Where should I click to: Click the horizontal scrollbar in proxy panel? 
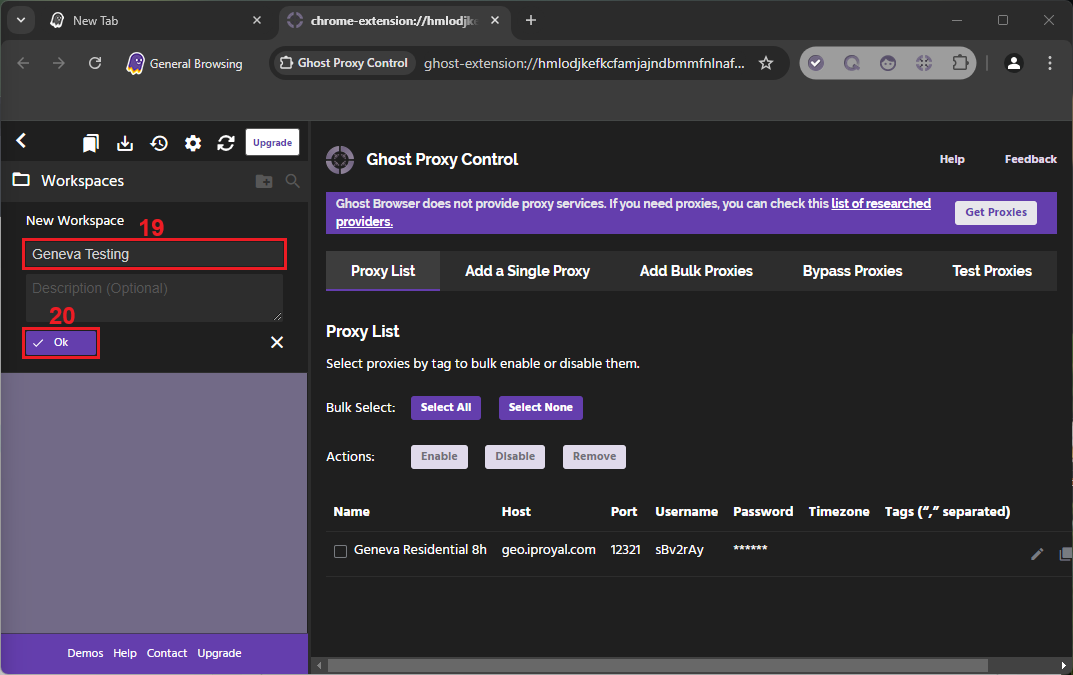658,665
